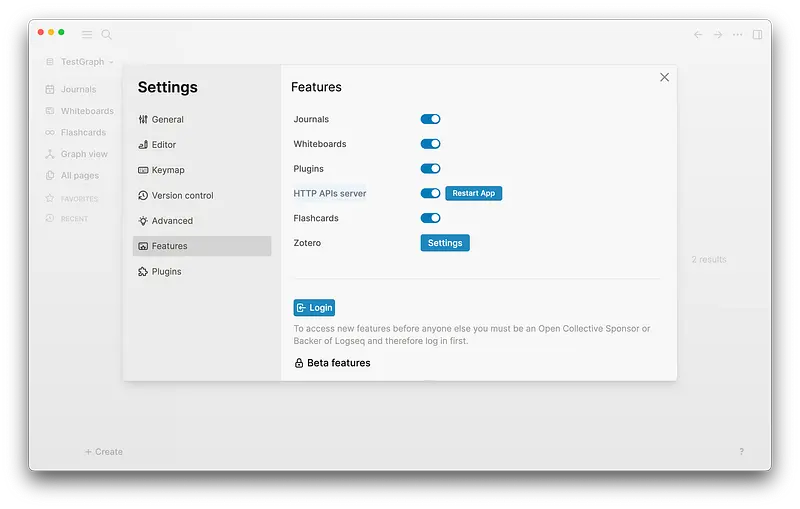Click the lock icon beside Beta features
Image resolution: width=800 pixels, height=509 pixels.
coord(299,363)
